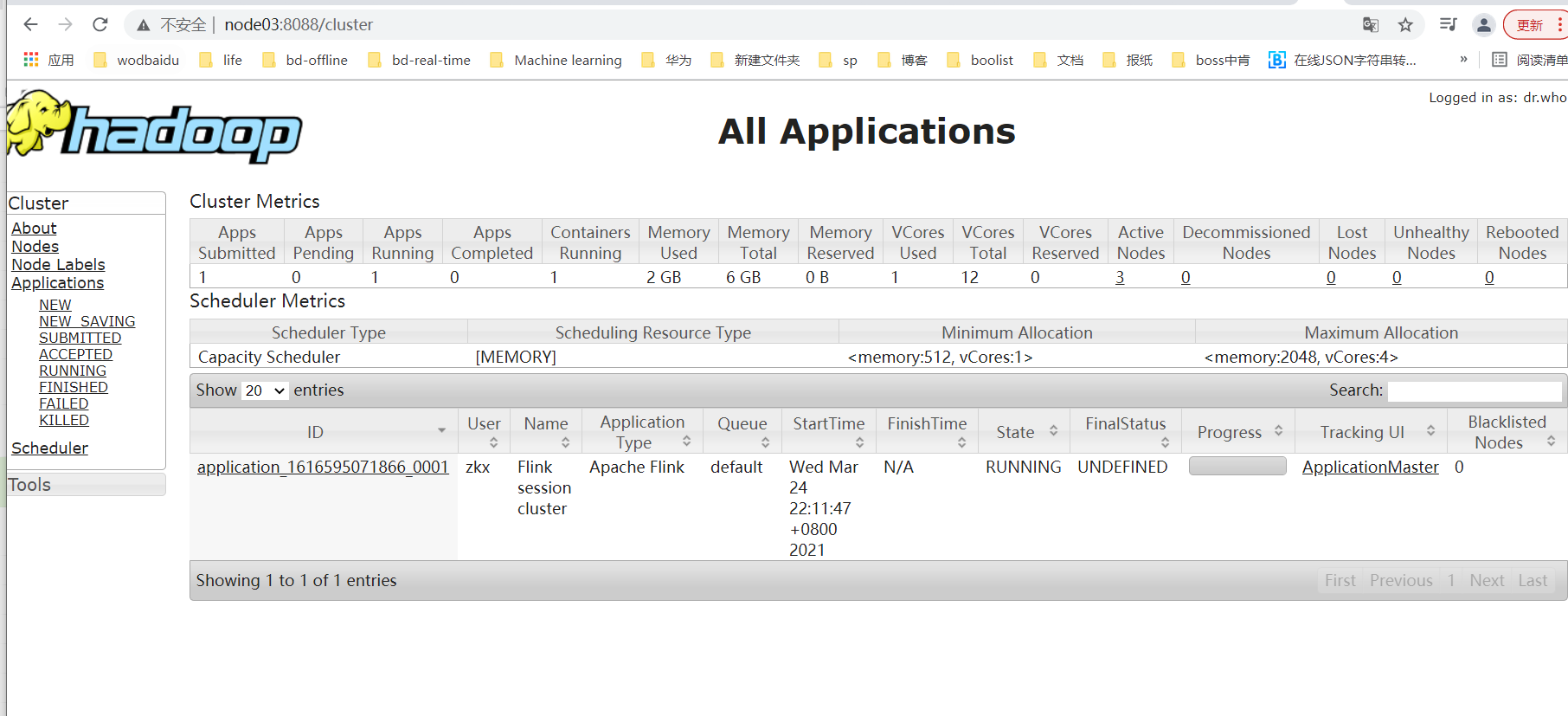Viewport: 1568px width, 716px height.
Task: Expand hidden bookmarks overflow chevron
Action: click(1463, 60)
